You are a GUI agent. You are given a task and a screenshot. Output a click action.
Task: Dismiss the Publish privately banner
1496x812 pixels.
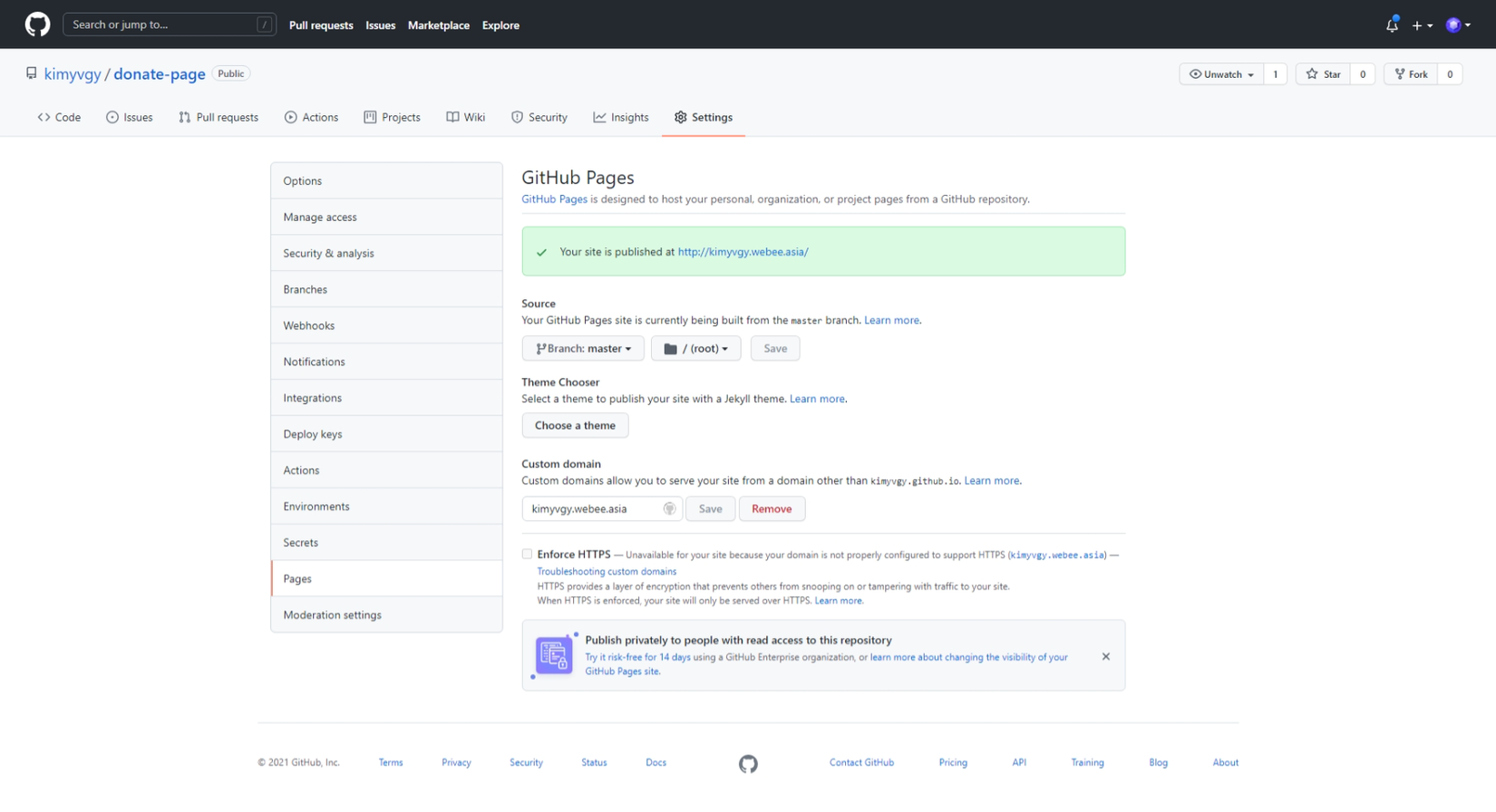tap(1105, 656)
